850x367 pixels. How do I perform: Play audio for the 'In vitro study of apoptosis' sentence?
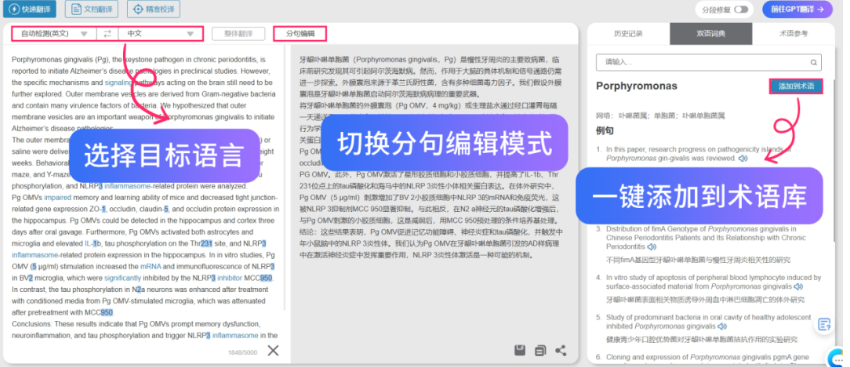point(799,286)
